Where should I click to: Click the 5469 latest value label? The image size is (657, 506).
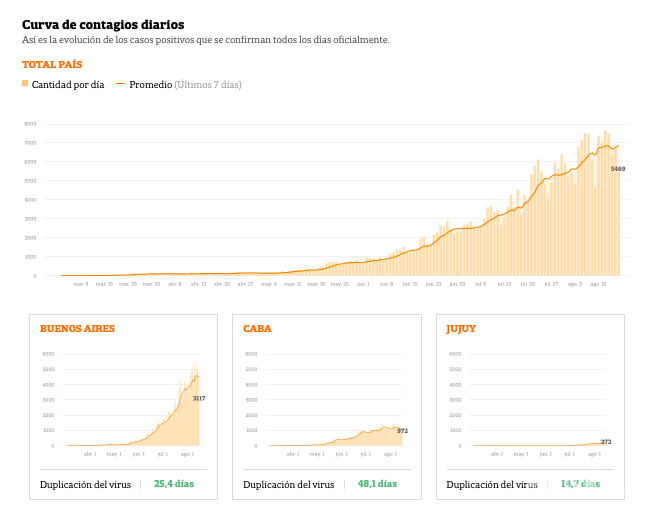[x=618, y=169]
